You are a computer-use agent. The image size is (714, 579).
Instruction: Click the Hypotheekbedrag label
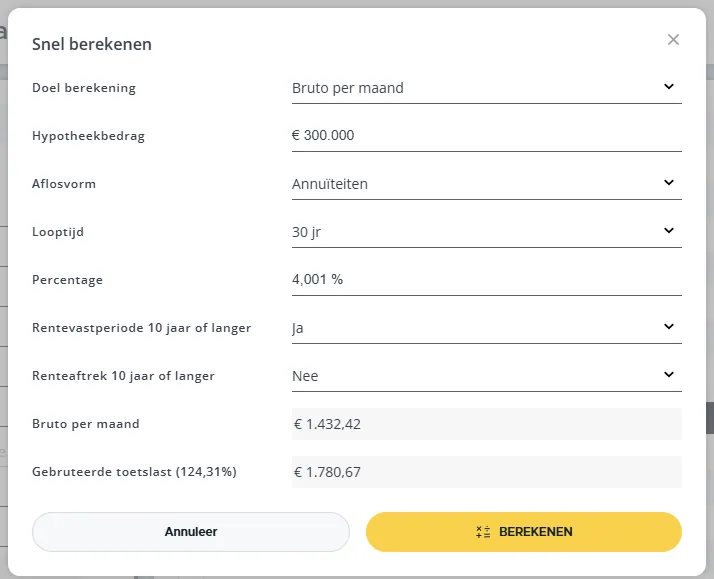click(88, 136)
